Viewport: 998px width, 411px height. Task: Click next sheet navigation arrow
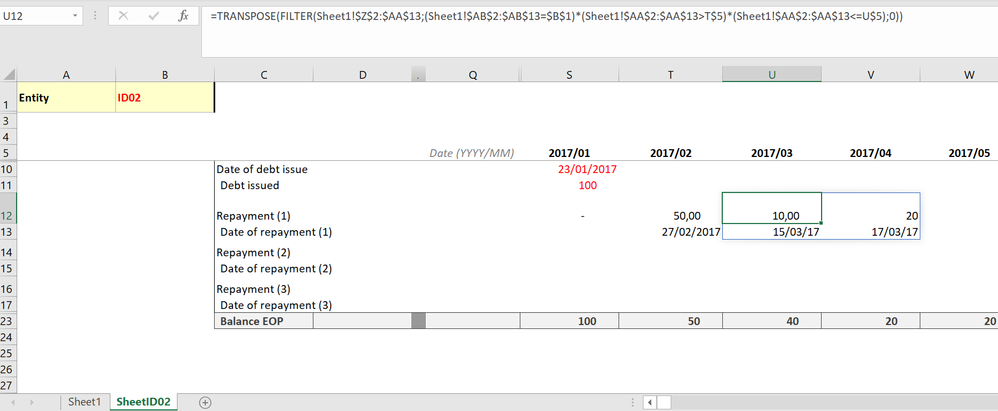32,402
